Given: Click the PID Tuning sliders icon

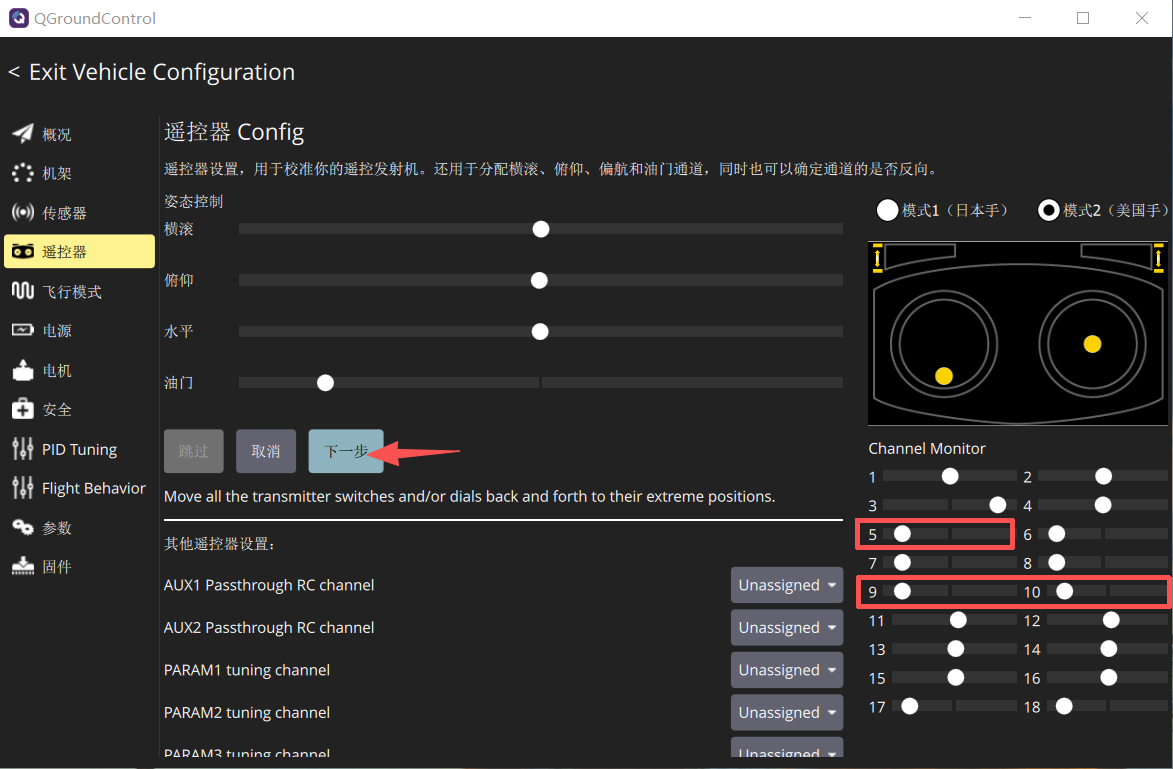Looking at the screenshot, I should point(22,449).
